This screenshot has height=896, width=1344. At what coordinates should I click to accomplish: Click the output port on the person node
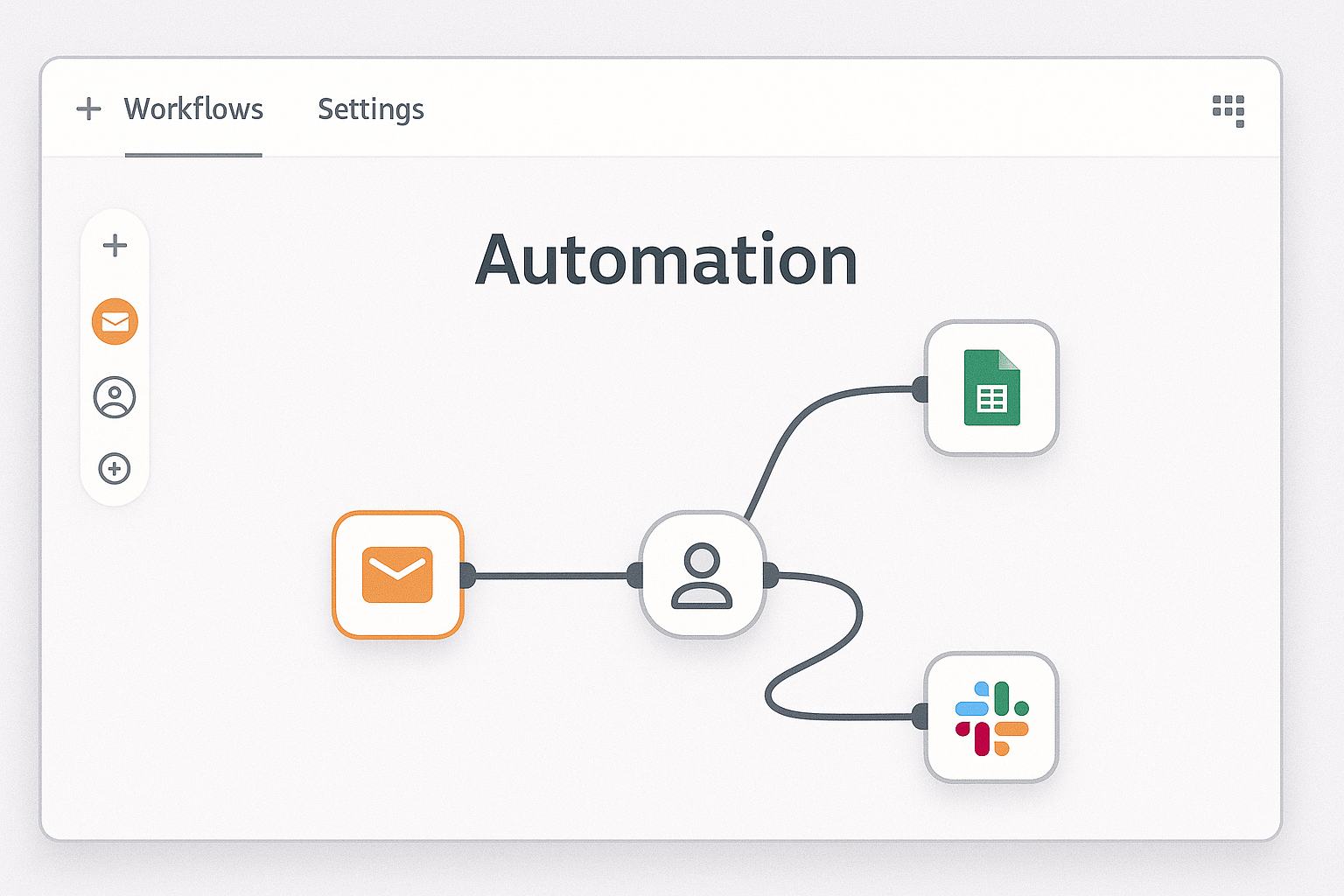tap(768, 575)
